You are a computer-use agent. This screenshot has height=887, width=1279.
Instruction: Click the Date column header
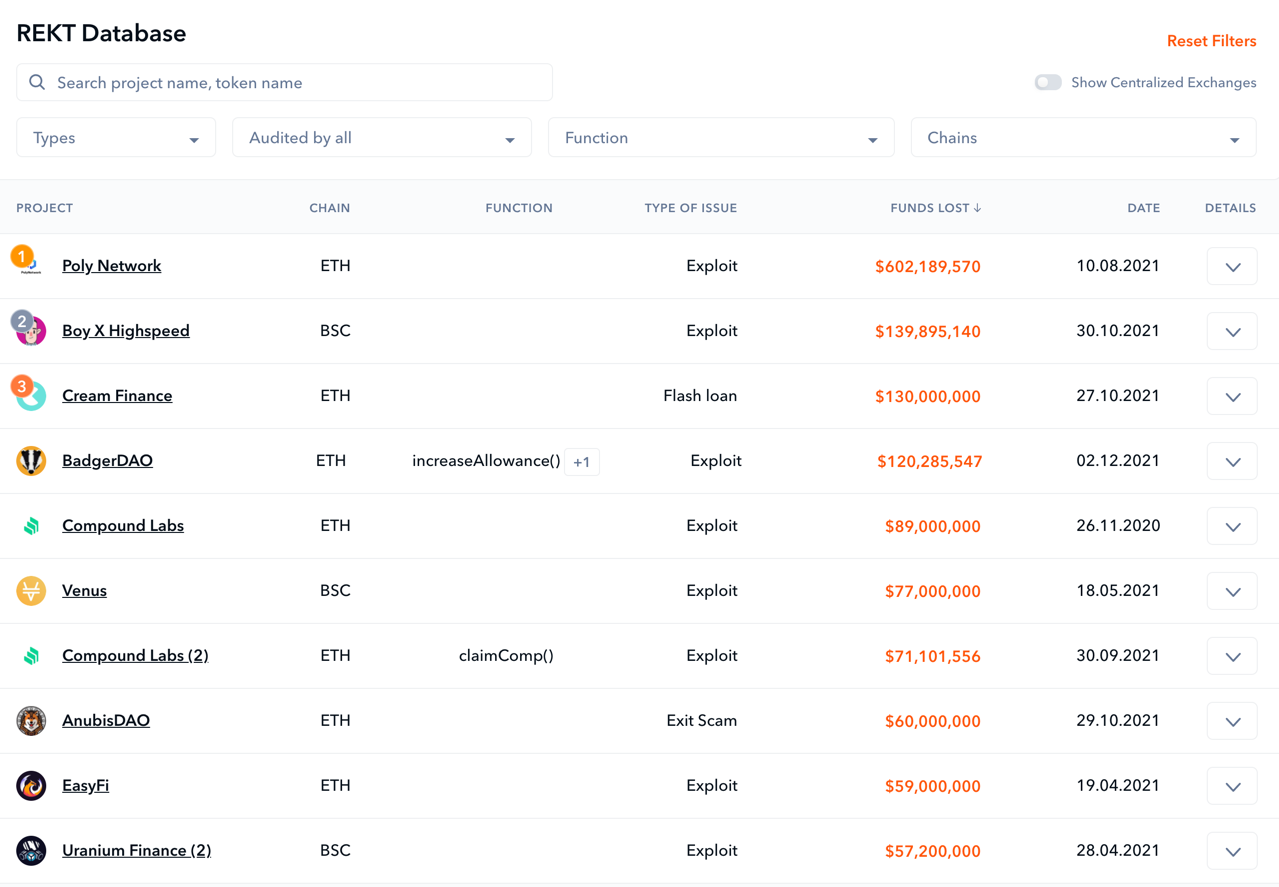tap(1143, 208)
